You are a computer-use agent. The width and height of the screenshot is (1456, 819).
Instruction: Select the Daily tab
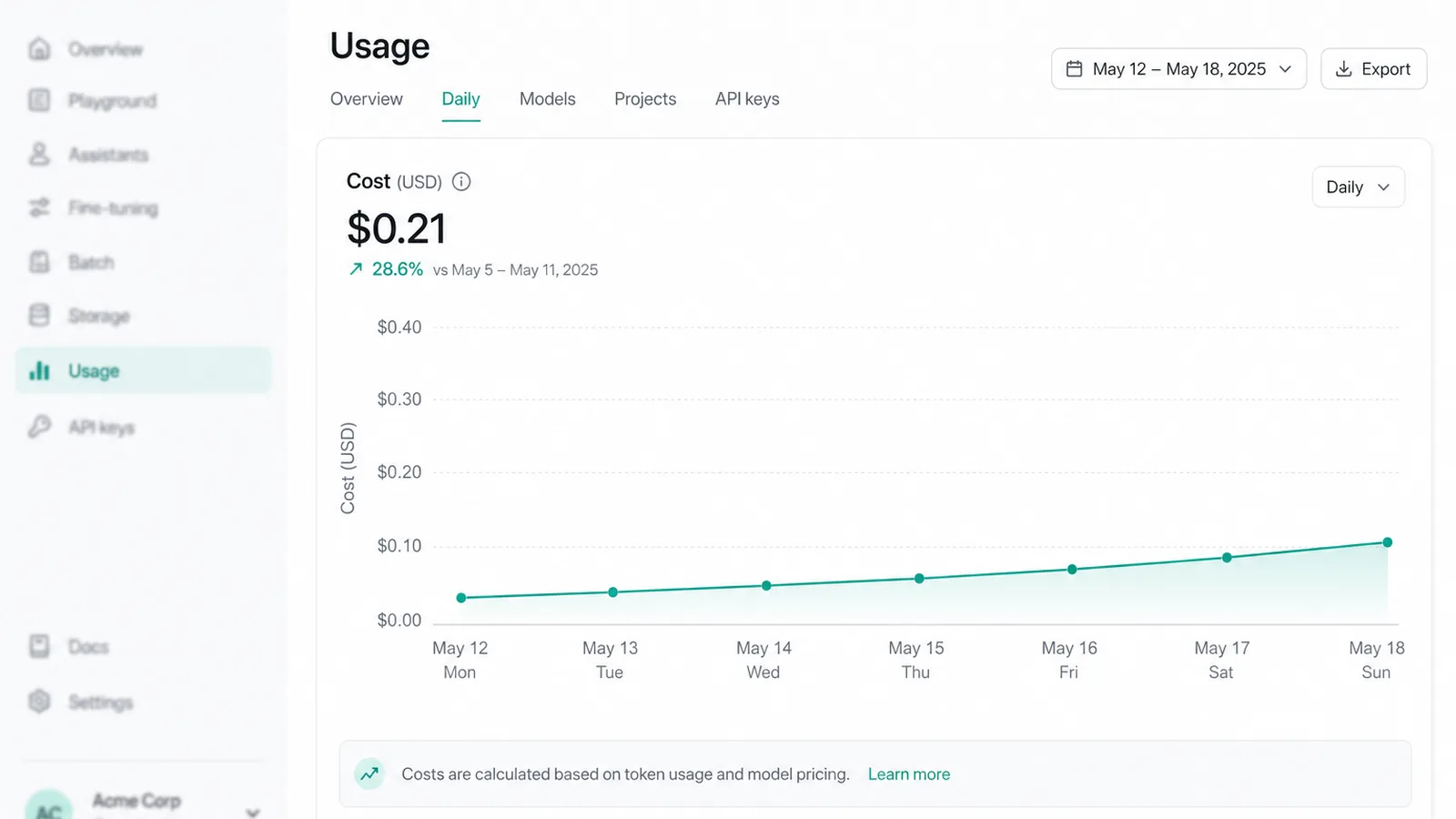tap(460, 99)
